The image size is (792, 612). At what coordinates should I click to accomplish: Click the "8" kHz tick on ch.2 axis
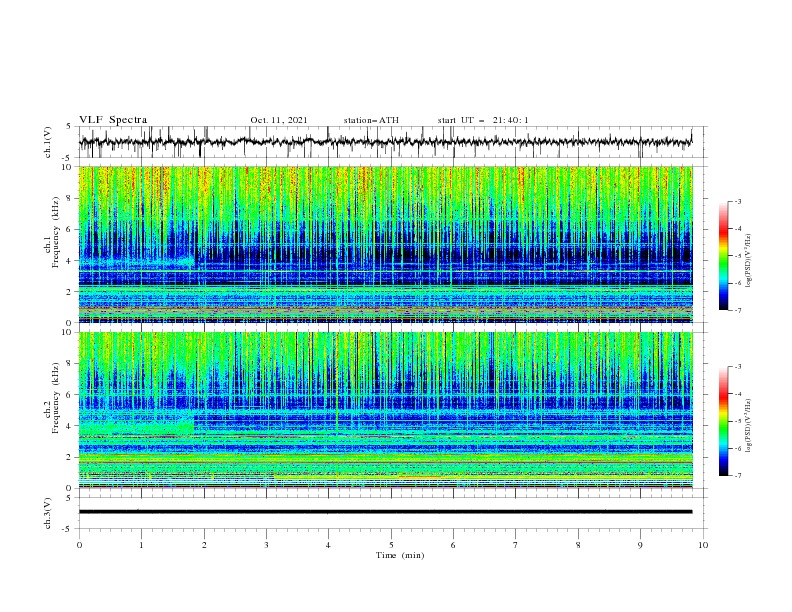(x=71, y=364)
